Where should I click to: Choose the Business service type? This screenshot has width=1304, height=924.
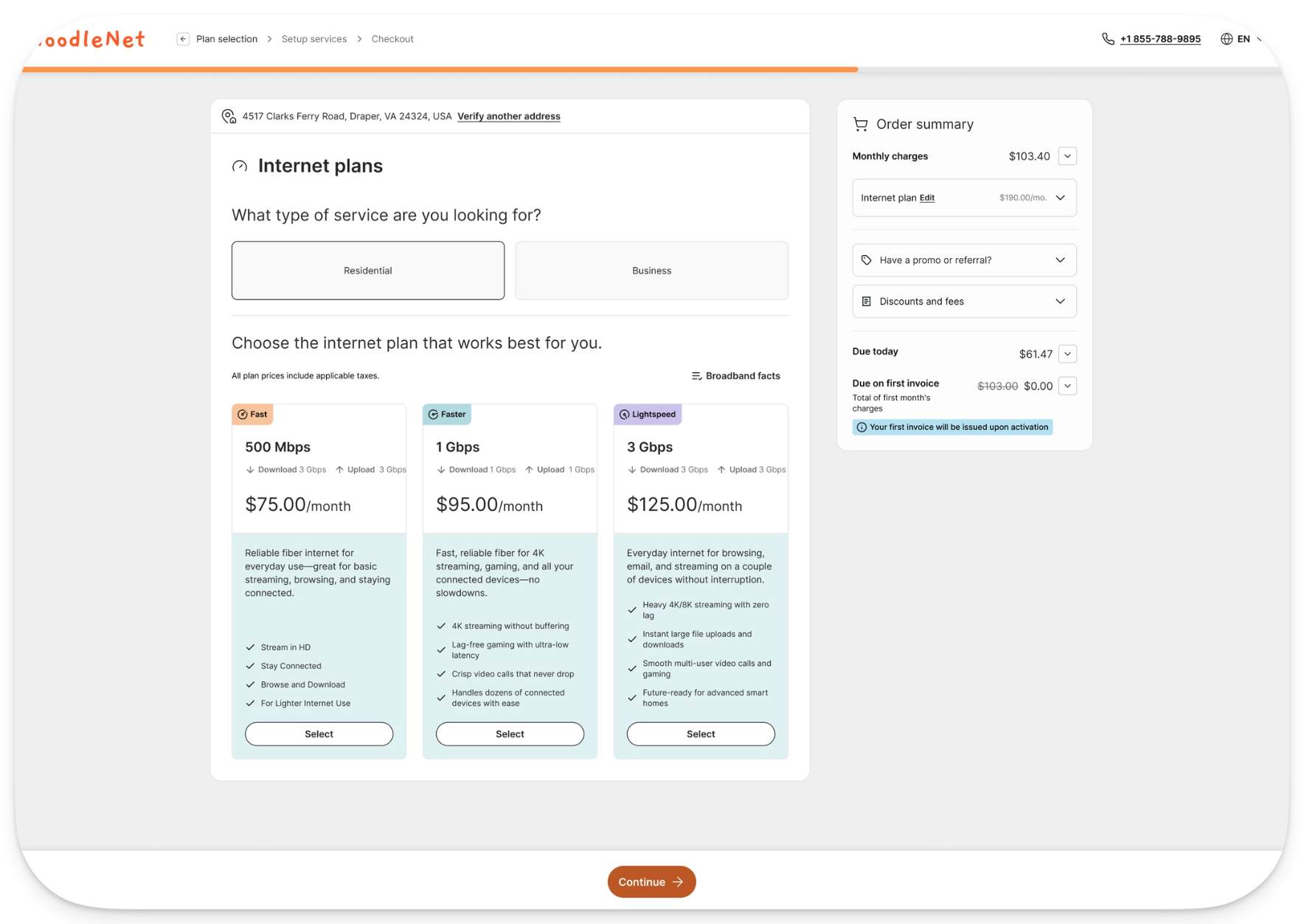coord(652,271)
